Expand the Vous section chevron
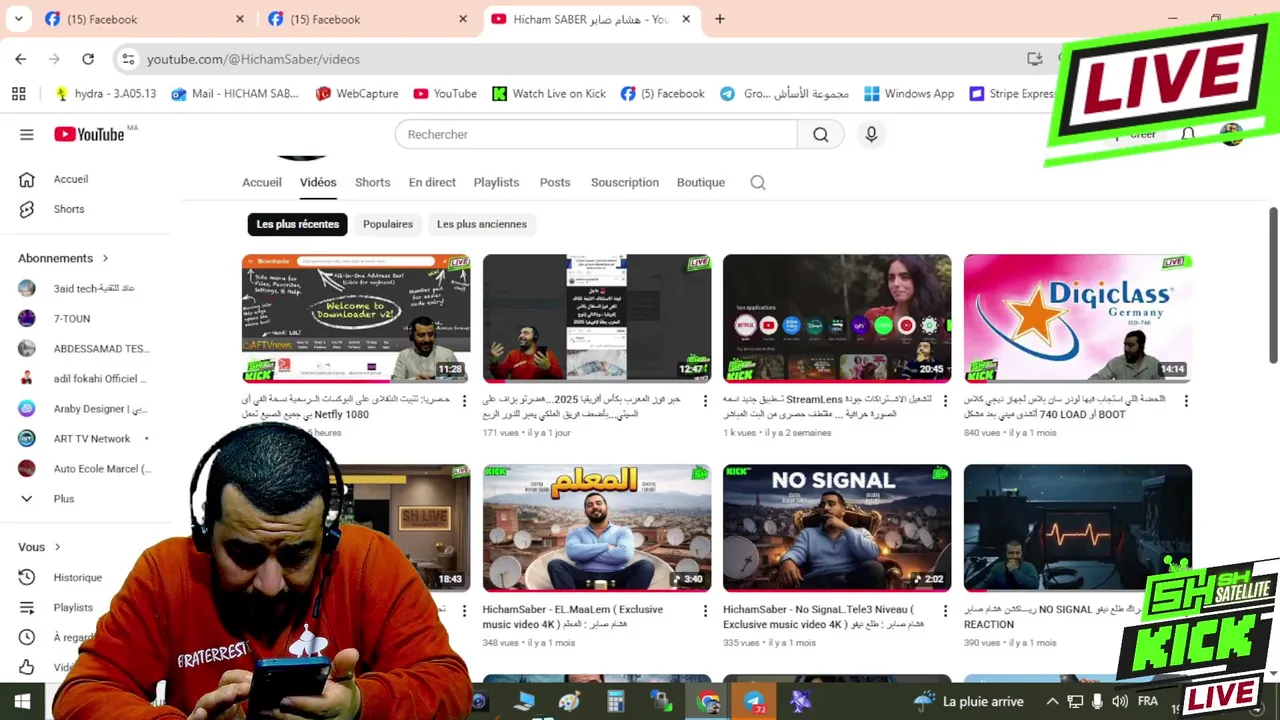The image size is (1280, 720). 57,547
